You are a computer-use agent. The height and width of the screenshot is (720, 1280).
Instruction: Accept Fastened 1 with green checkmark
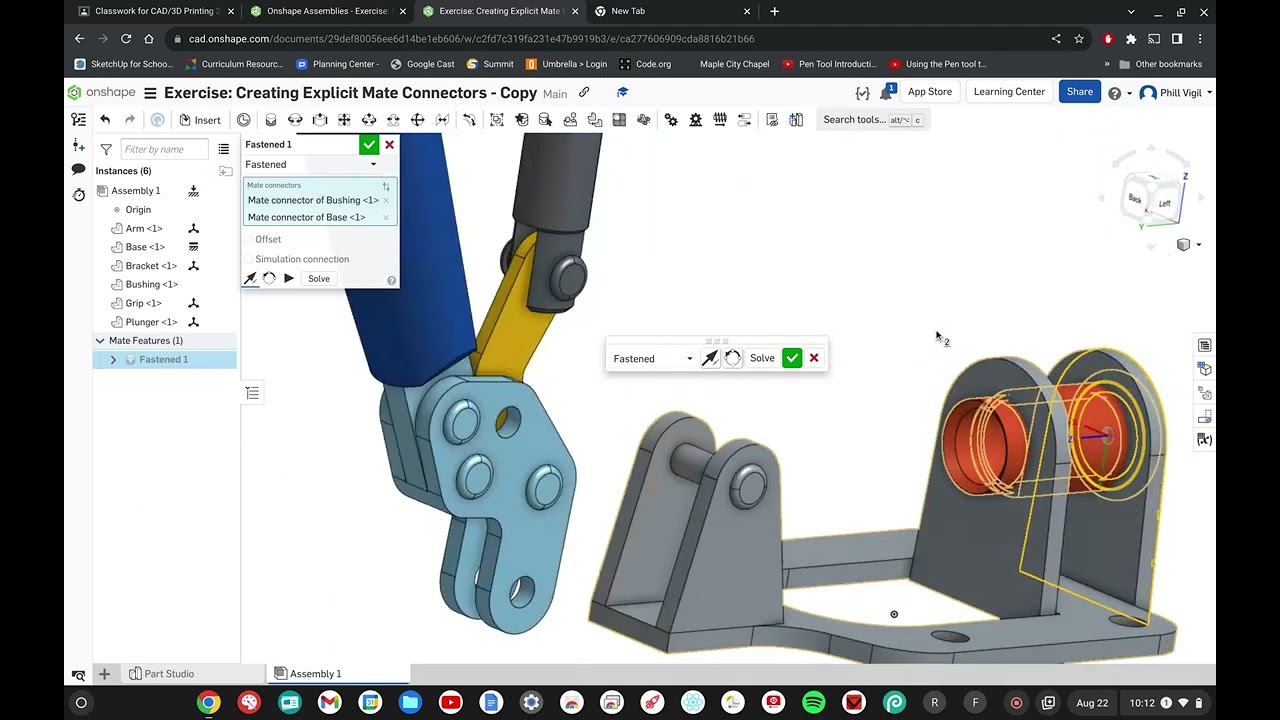tap(369, 145)
